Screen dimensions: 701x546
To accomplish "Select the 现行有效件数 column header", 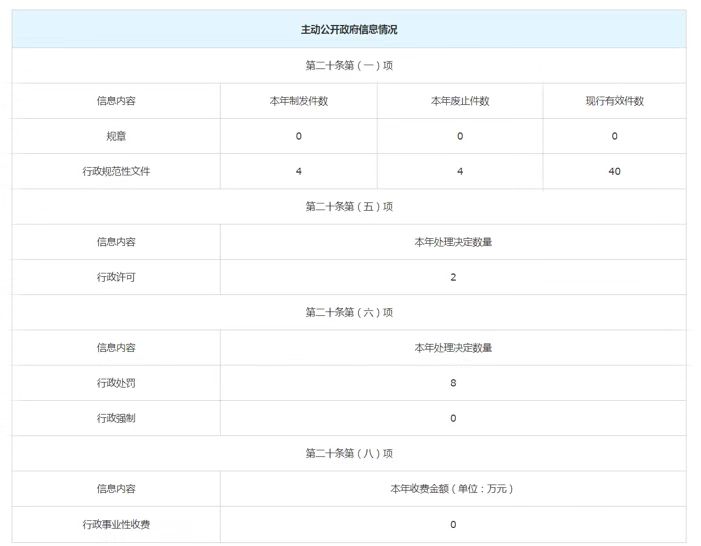I will point(614,101).
